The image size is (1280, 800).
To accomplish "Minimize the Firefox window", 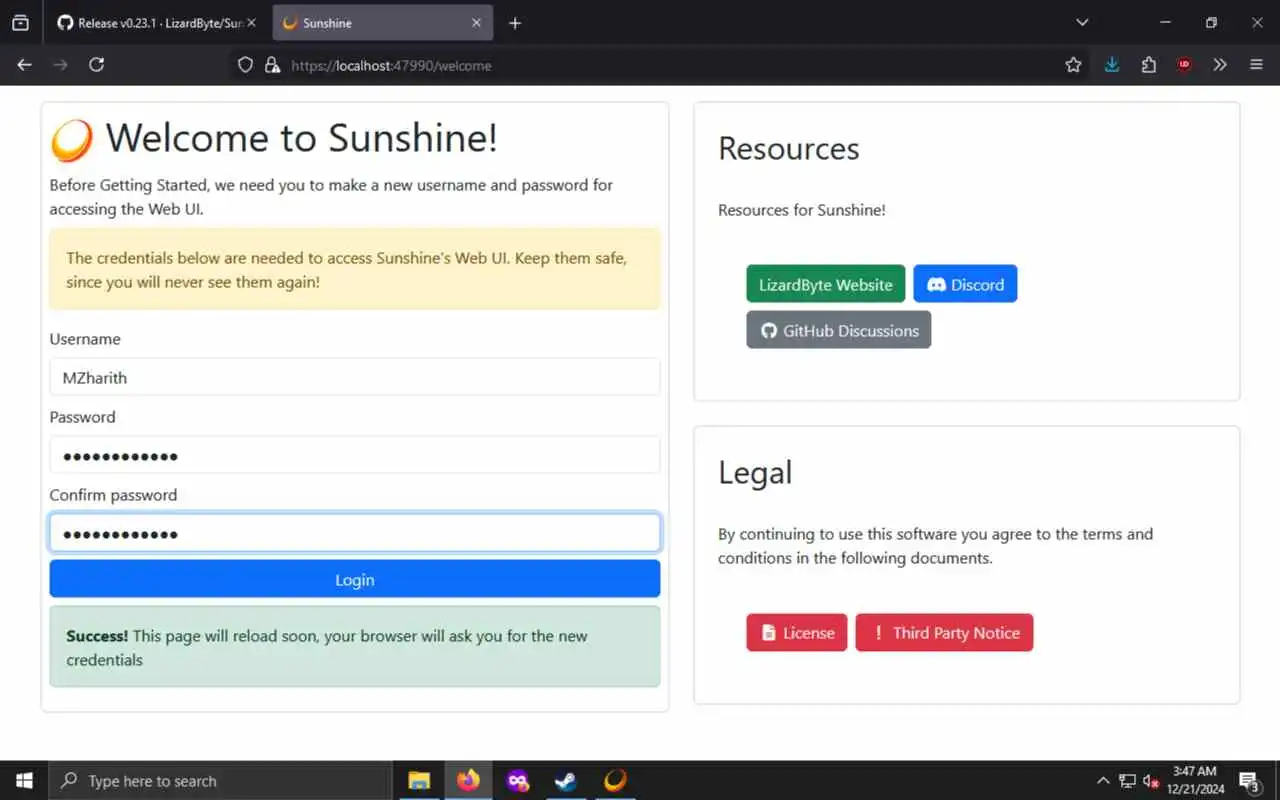I will coord(1165,22).
